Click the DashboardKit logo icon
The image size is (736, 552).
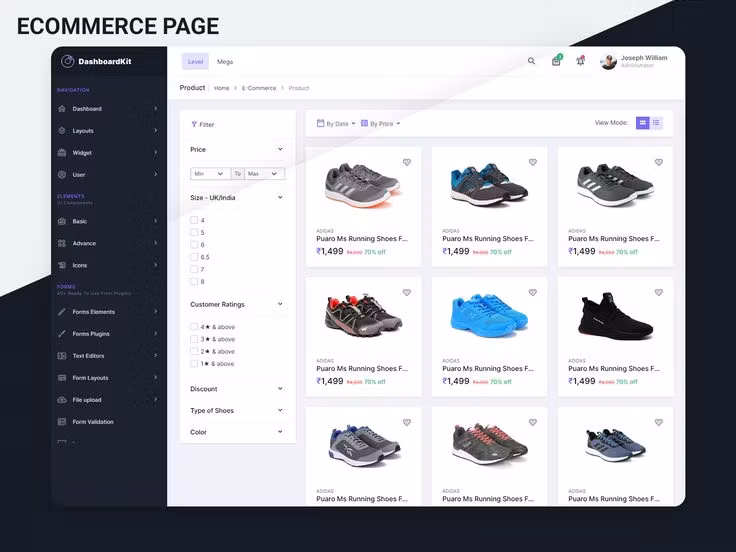point(68,61)
